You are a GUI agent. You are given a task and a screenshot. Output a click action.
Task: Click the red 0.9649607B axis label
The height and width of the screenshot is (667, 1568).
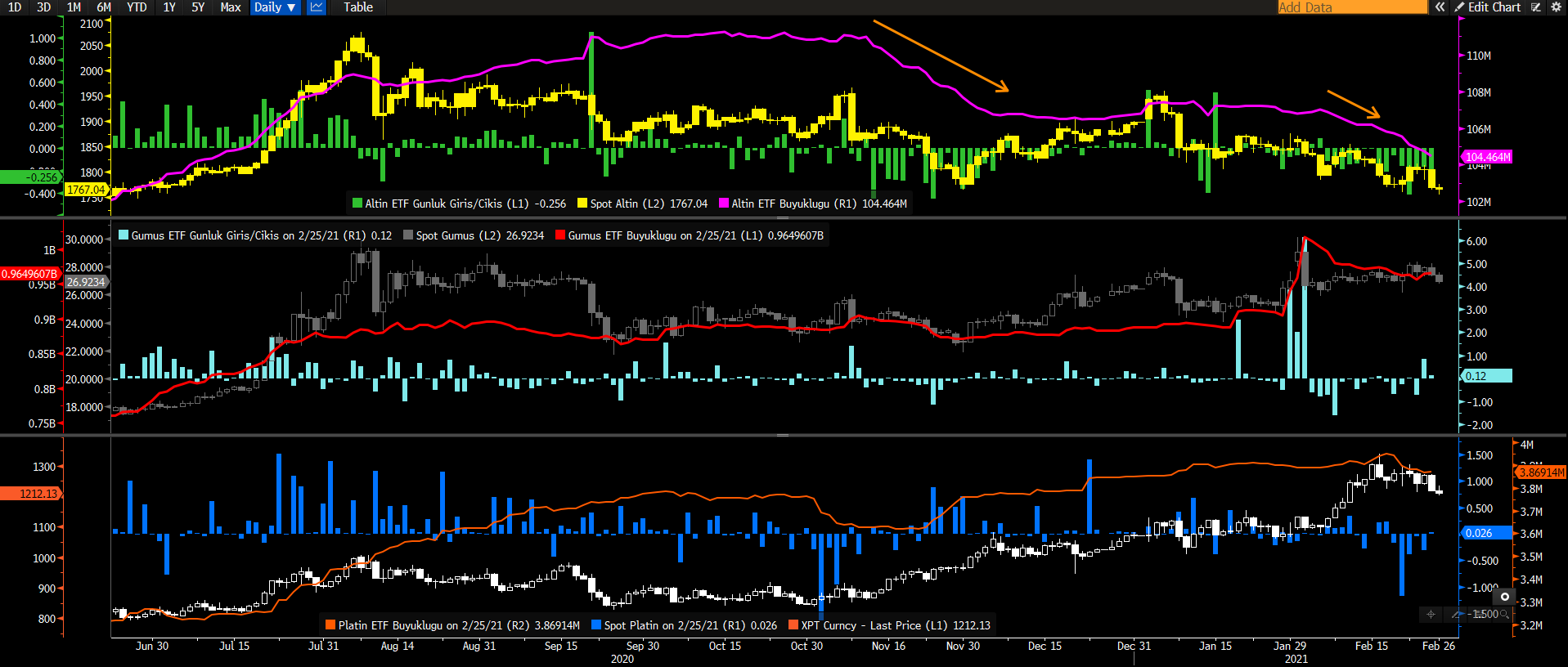point(30,274)
